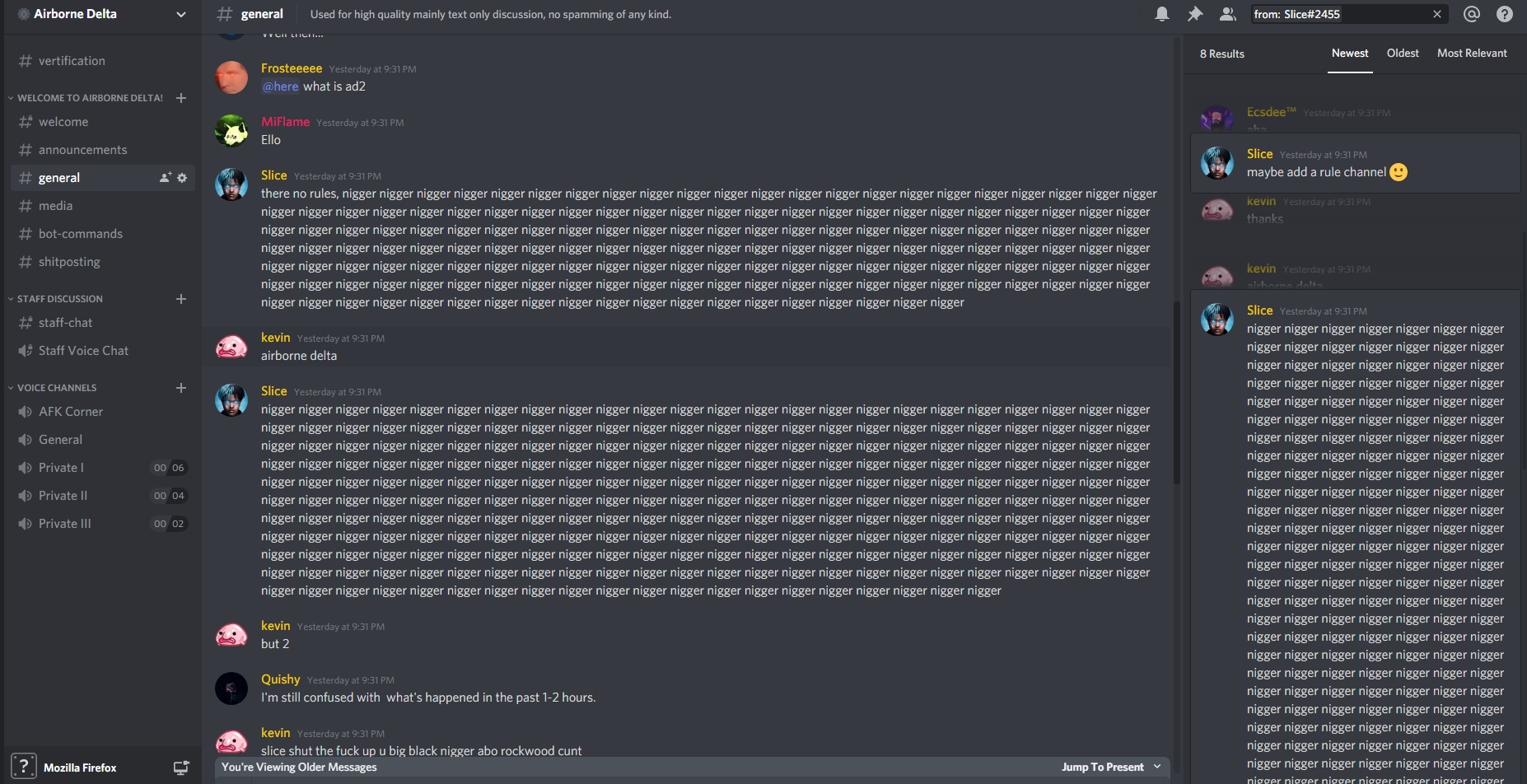Open the help question mark icon
1527x784 pixels.
pyautogui.click(x=1505, y=14)
